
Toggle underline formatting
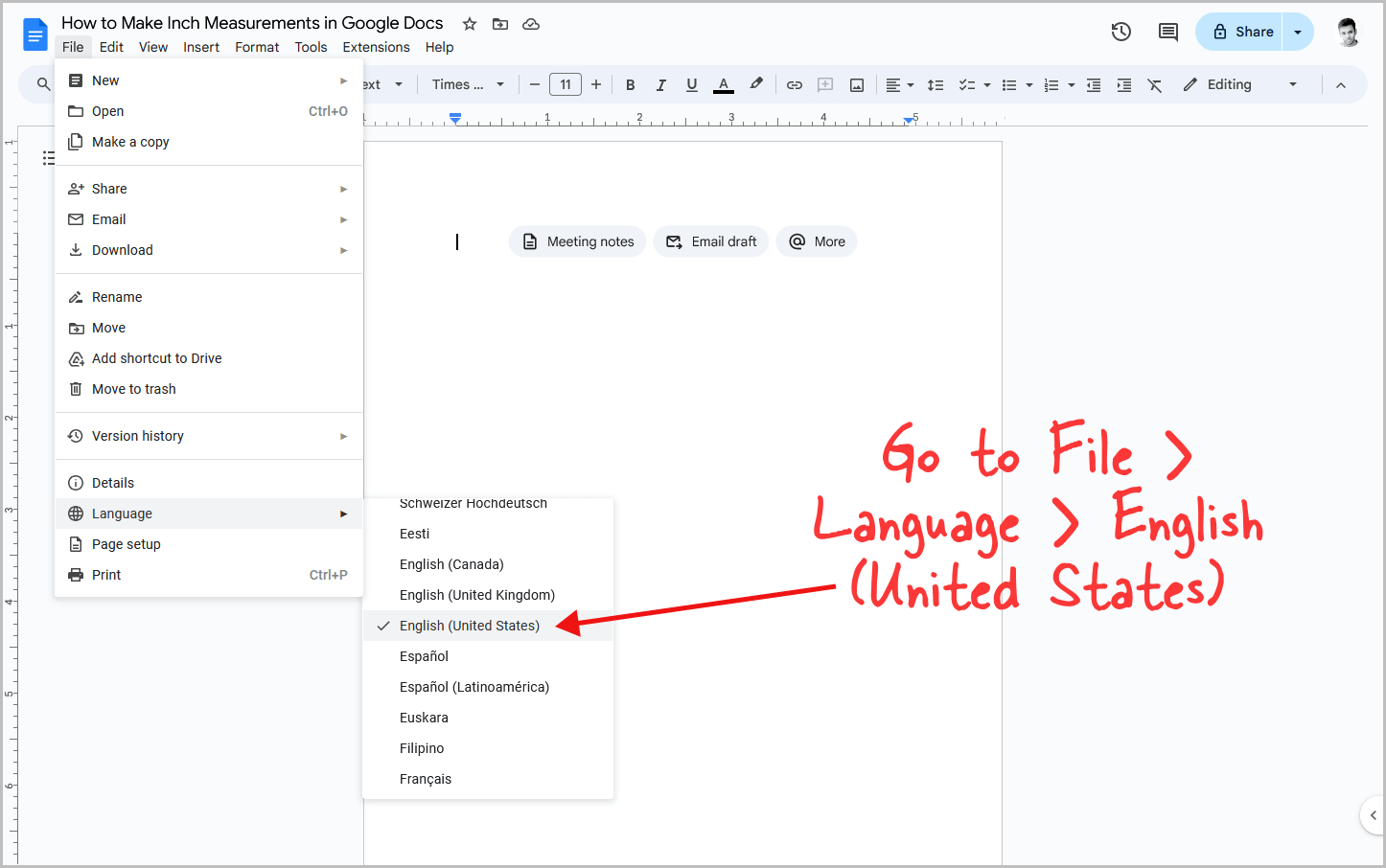tap(691, 84)
